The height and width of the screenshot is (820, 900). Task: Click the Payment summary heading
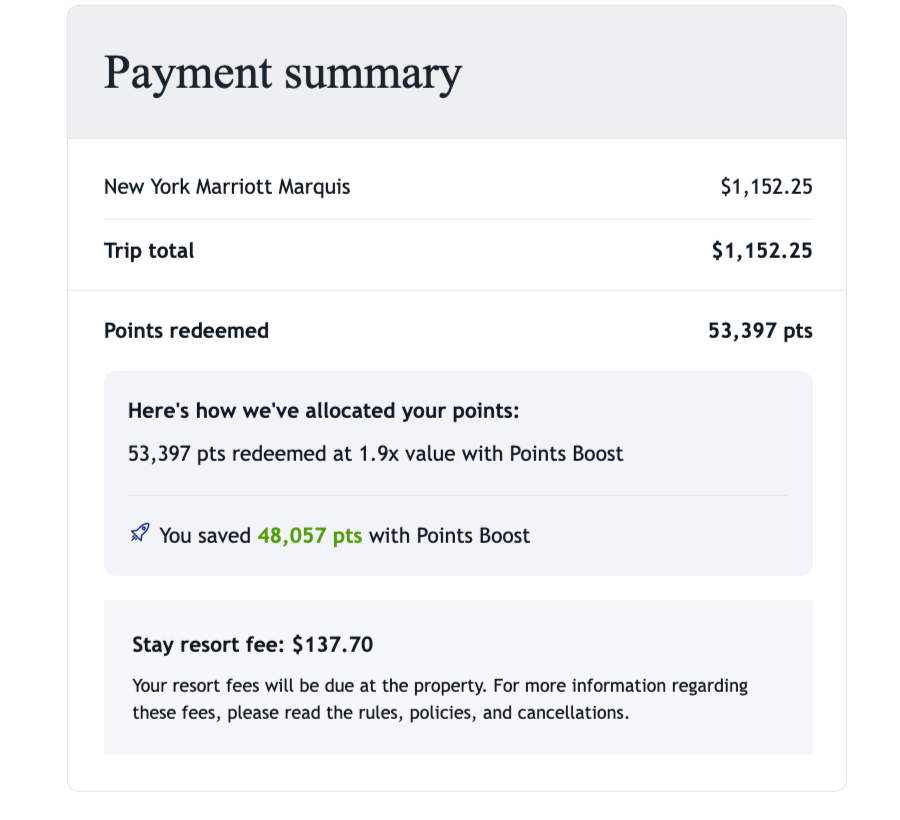[282, 73]
